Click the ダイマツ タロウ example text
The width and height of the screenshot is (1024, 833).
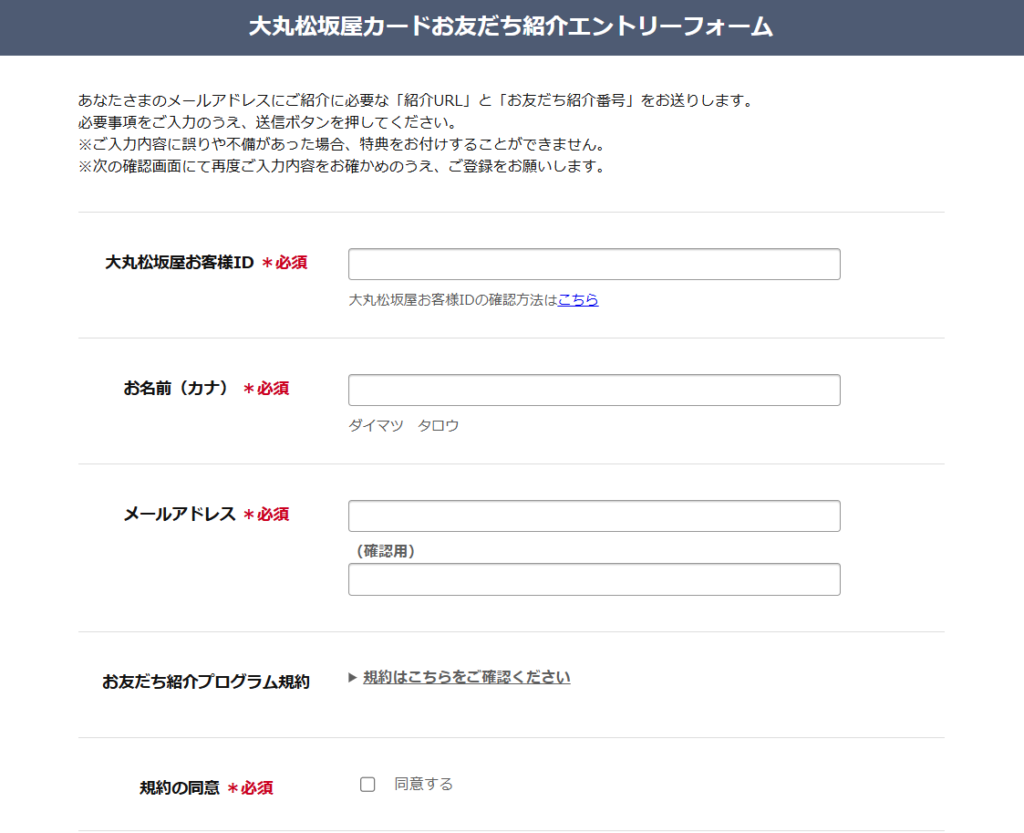coord(404,426)
